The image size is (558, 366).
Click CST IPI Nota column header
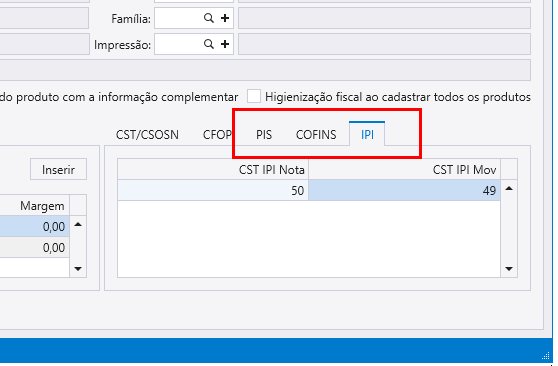pos(213,169)
